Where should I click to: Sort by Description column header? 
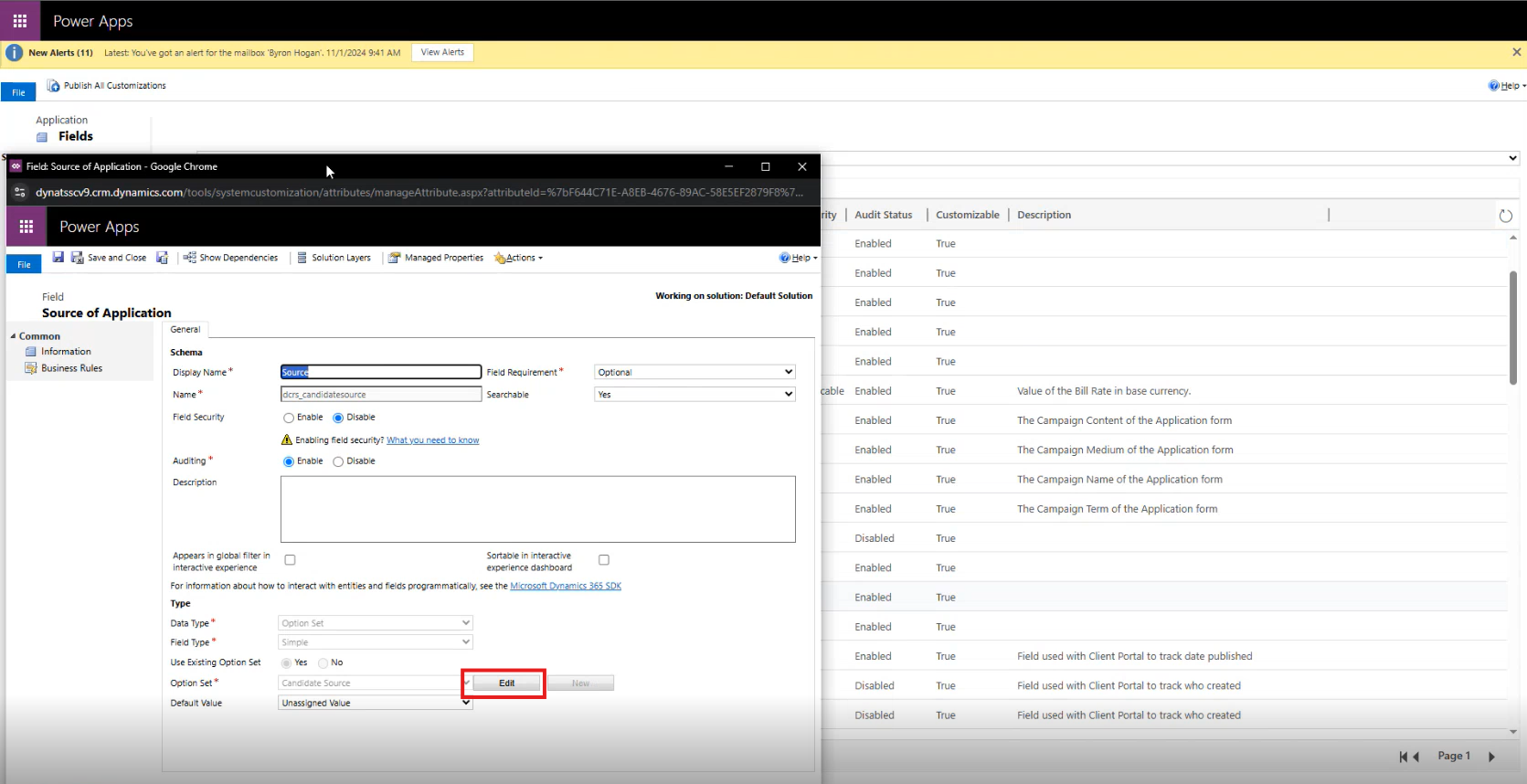(1044, 215)
